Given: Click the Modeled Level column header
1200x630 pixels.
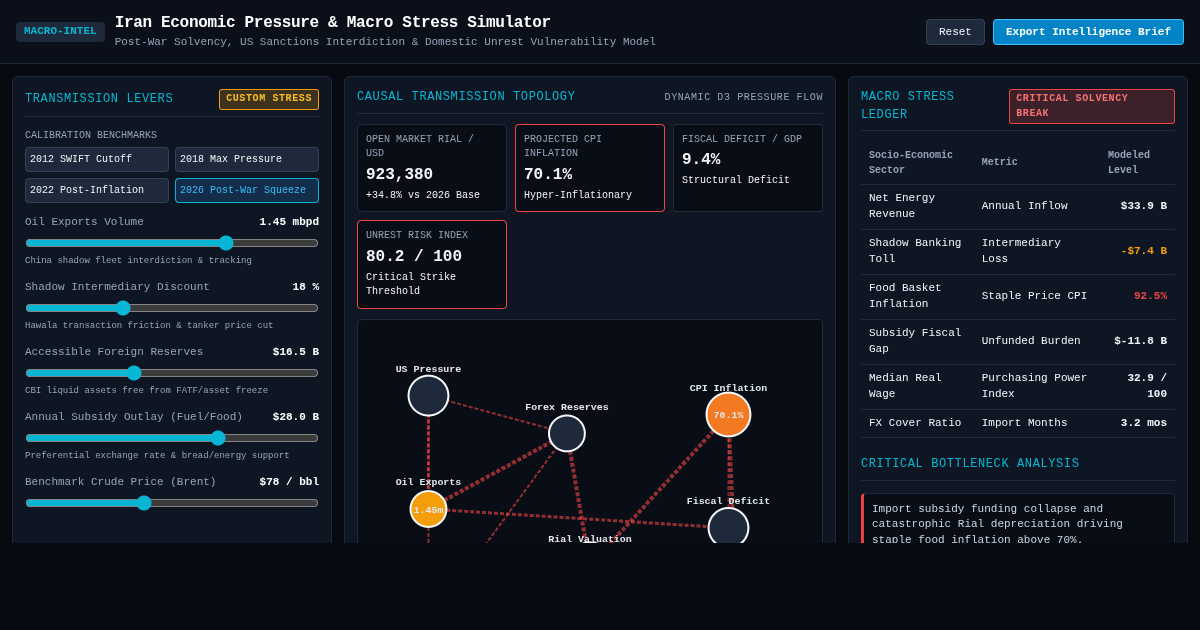Looking at the screenshot, I should pyautogui.click(x=1129, y=163).
